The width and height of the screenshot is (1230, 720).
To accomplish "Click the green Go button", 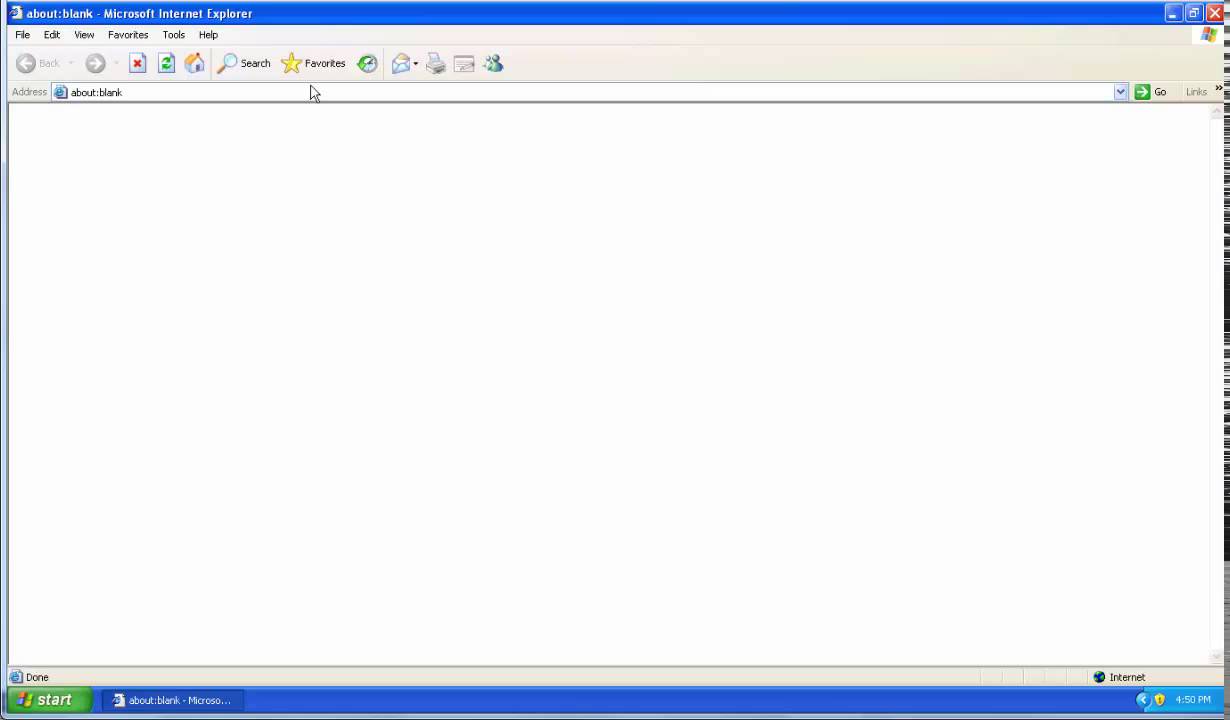I will tap(1150, 92).
